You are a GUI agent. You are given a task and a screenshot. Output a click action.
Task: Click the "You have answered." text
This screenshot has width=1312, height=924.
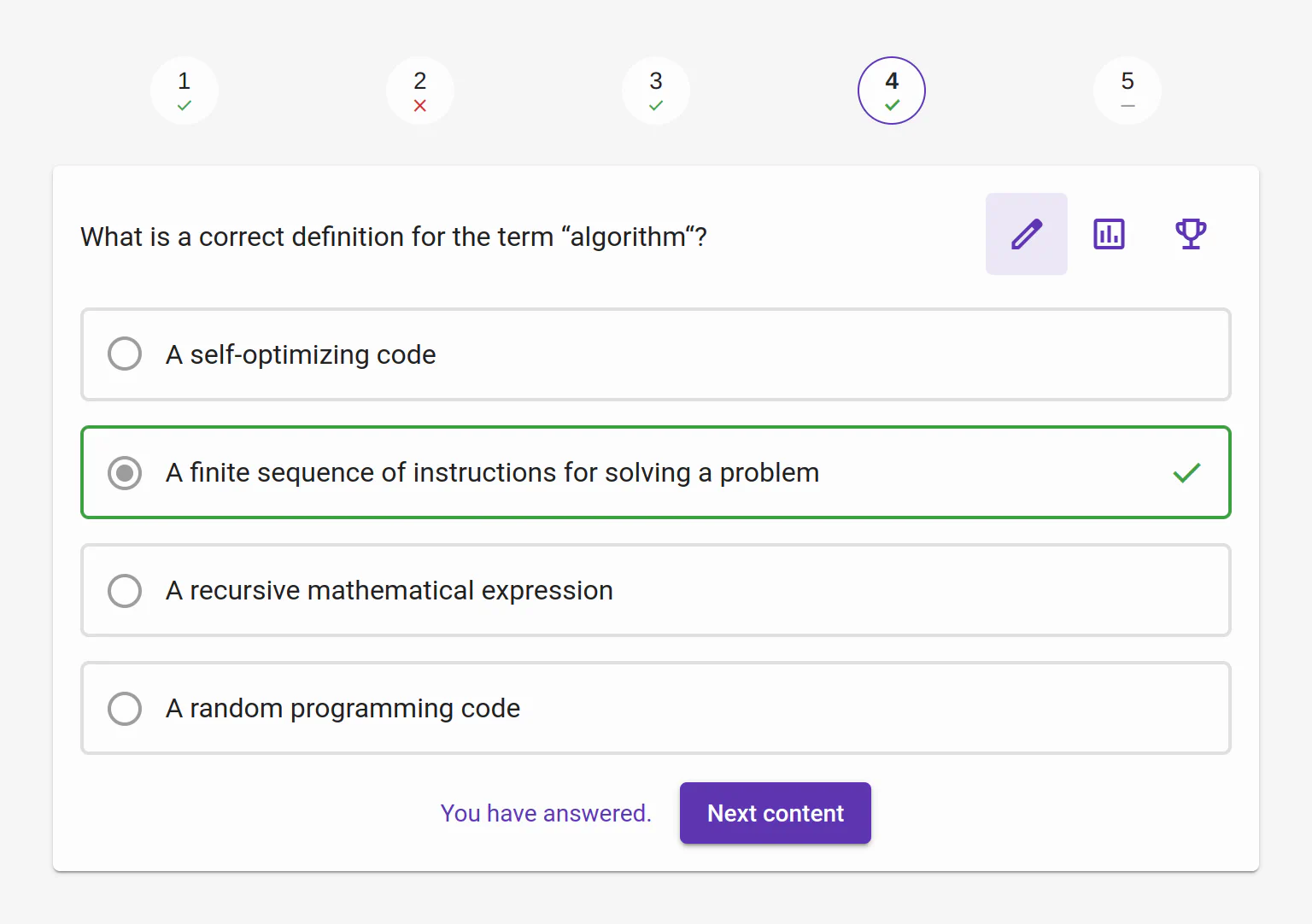[x=546, y=813]
